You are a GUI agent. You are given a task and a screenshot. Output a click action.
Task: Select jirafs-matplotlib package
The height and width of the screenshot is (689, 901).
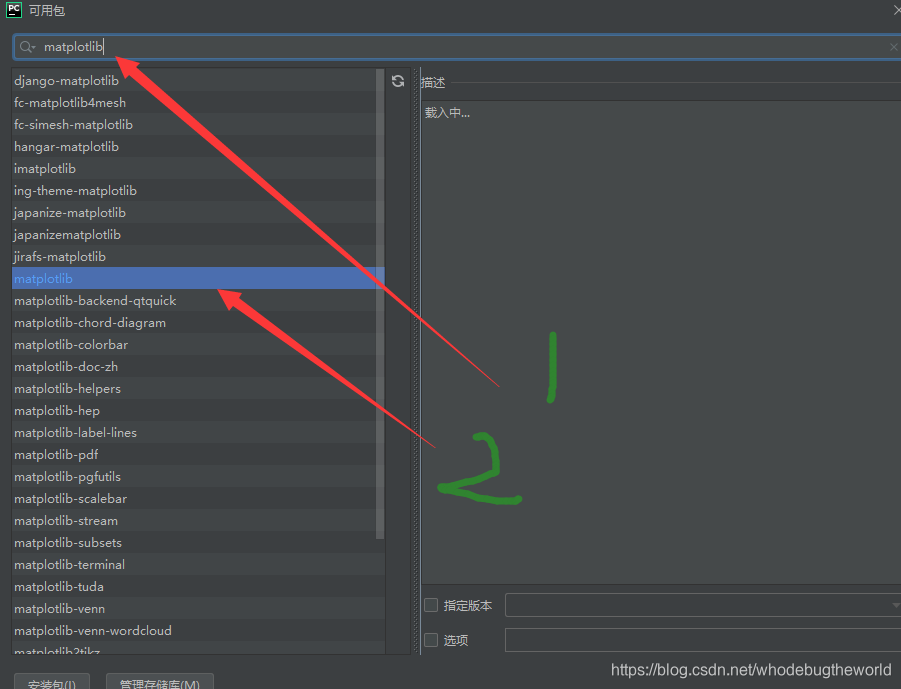click(x=198, y=256)
